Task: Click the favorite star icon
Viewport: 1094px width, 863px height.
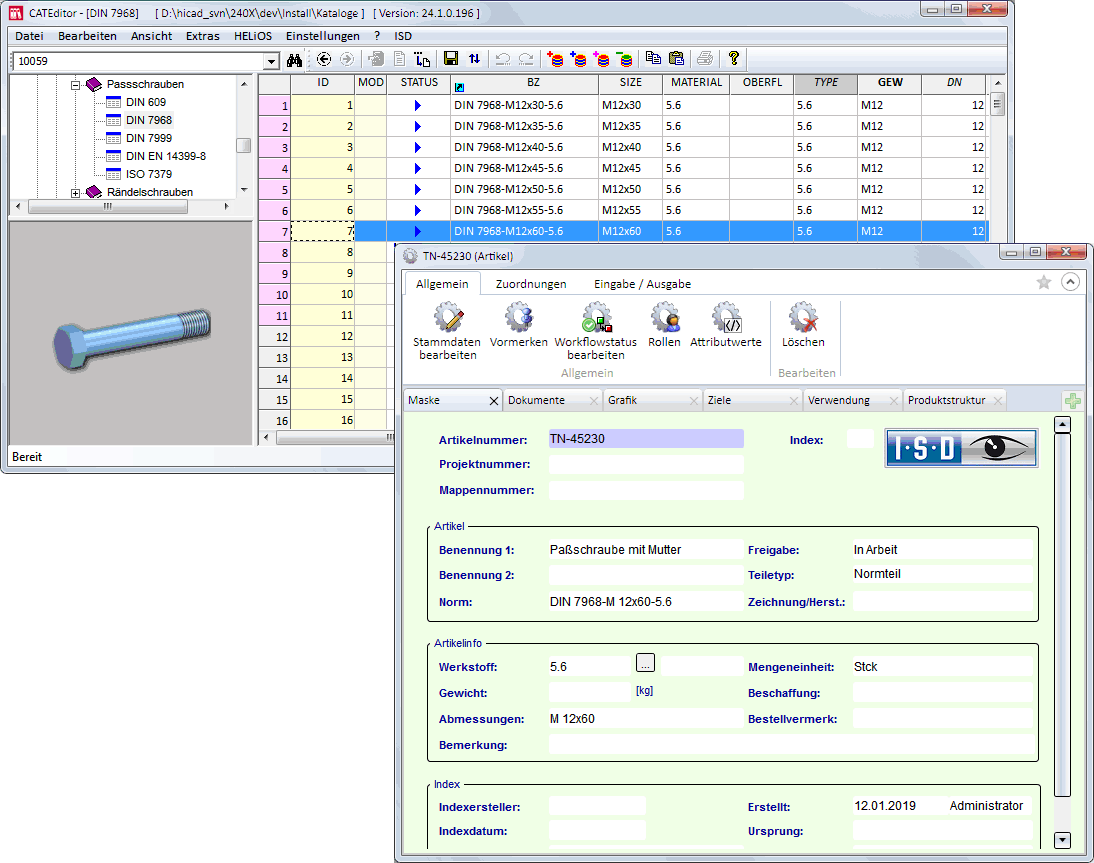Action: 1043,283
